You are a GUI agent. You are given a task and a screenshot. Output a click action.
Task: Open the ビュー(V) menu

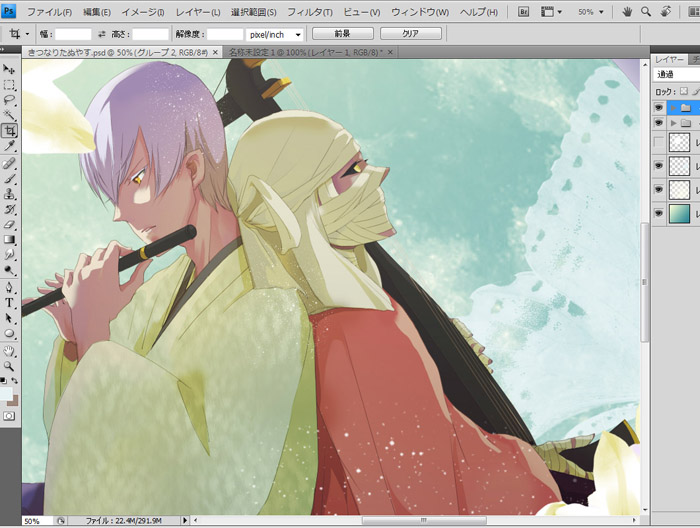(x=361, y=12)
